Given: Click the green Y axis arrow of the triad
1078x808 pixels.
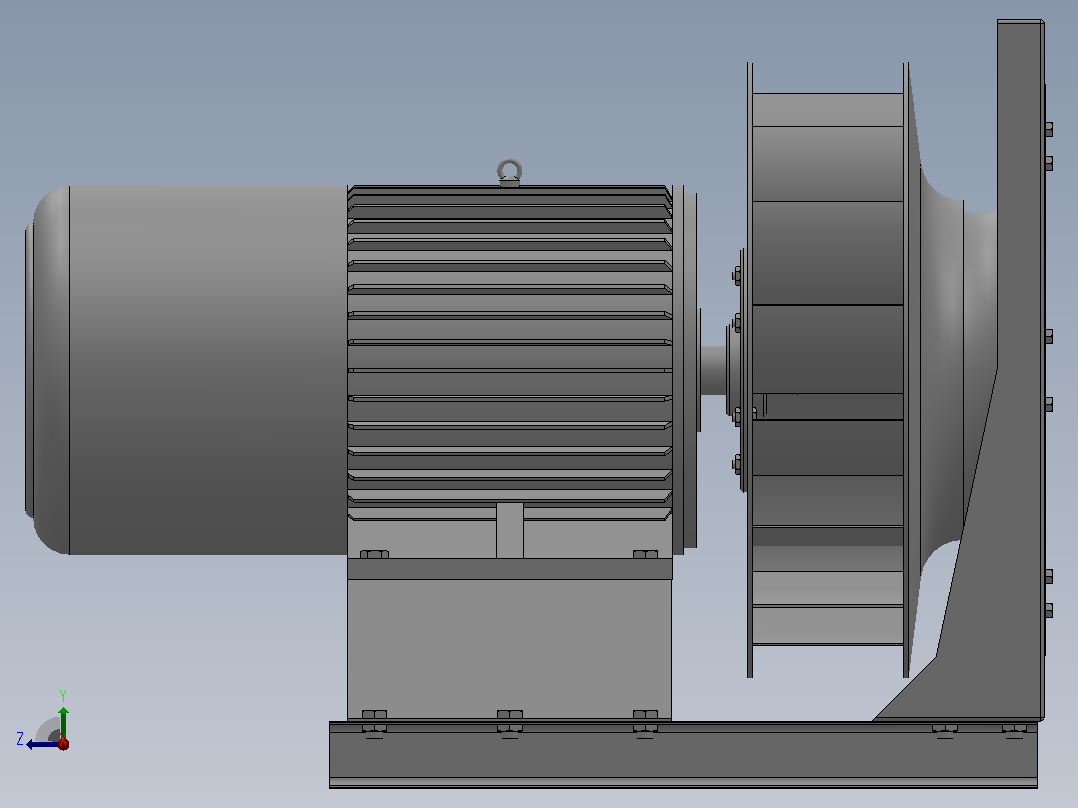Looking at the screenshot, I should pyautogui.click(x=63, y=721).
